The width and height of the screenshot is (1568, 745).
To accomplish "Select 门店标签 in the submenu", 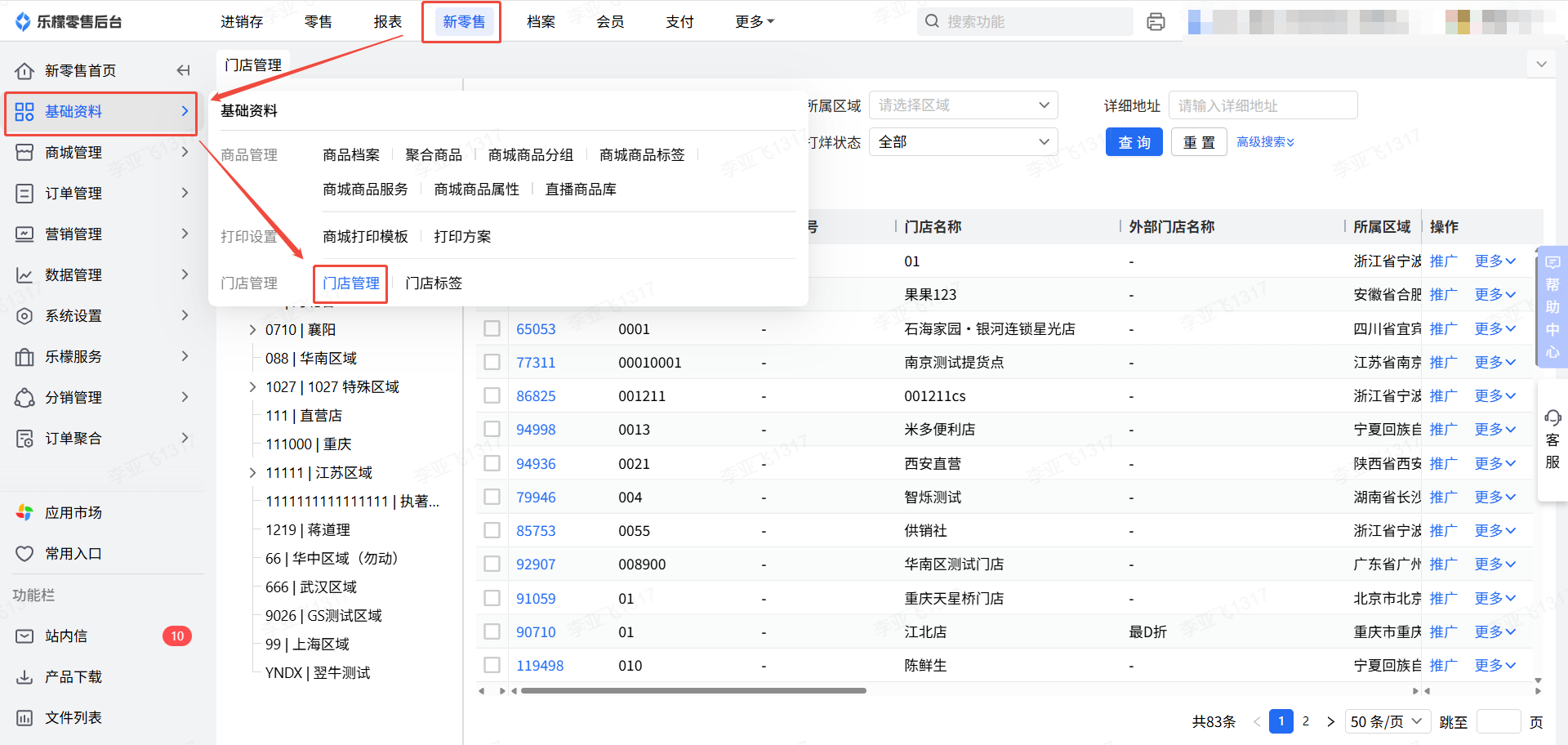I will (434, 283).
